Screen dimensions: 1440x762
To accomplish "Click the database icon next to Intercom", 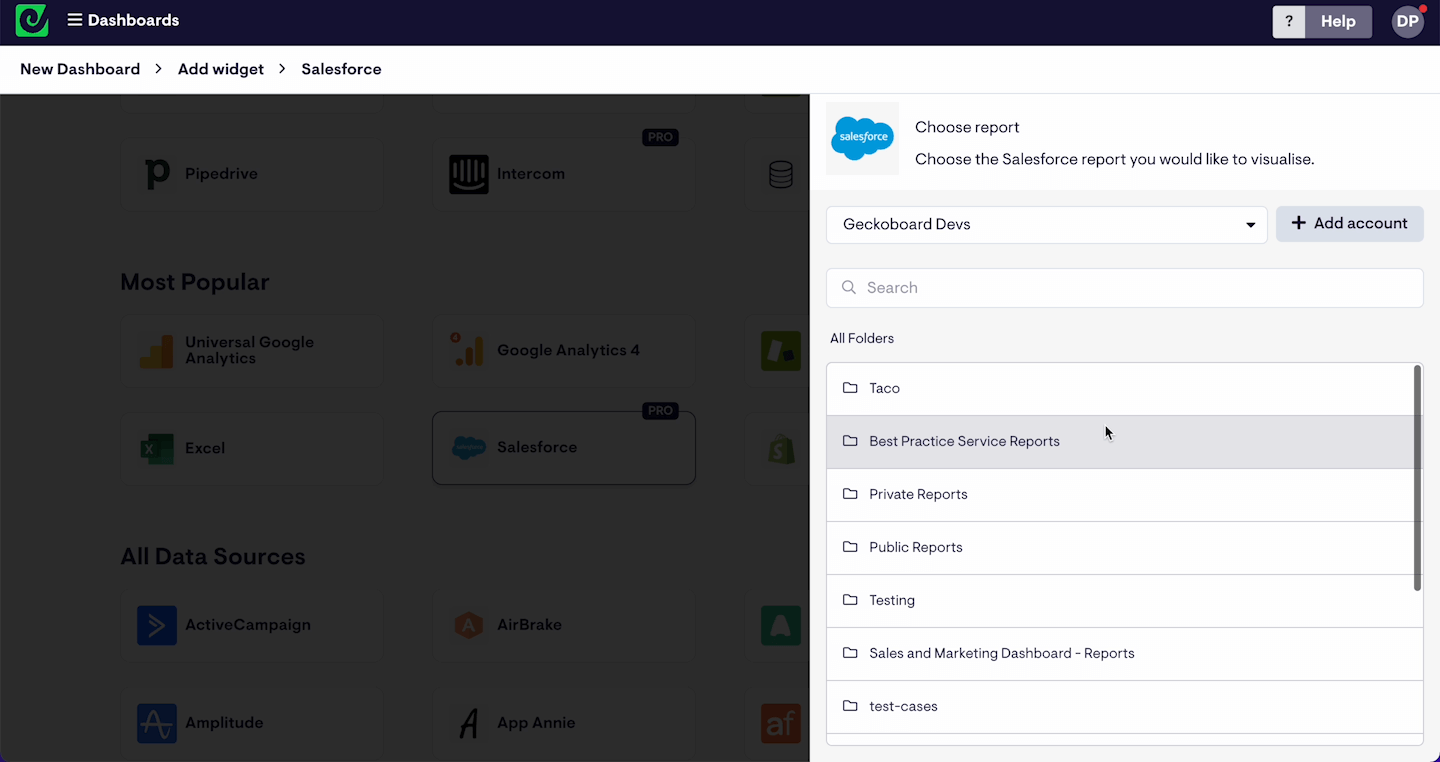I will pos(781,175).
